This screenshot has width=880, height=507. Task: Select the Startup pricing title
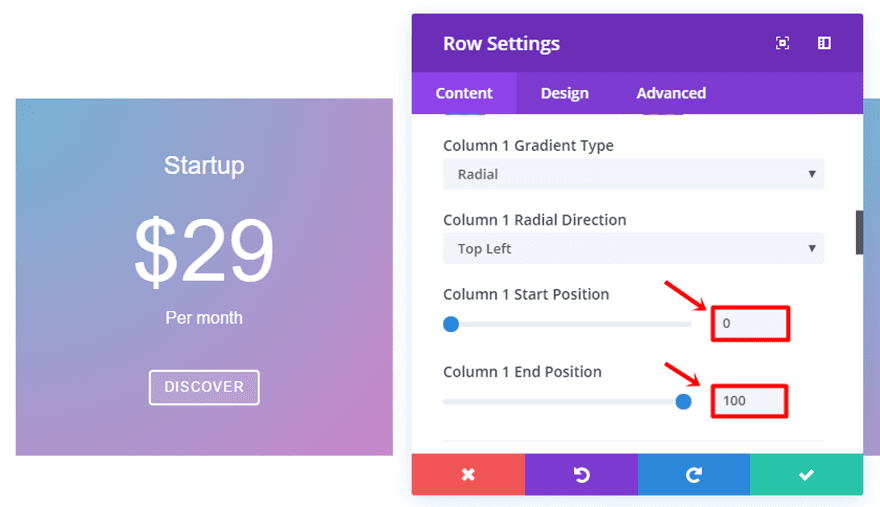204,166
